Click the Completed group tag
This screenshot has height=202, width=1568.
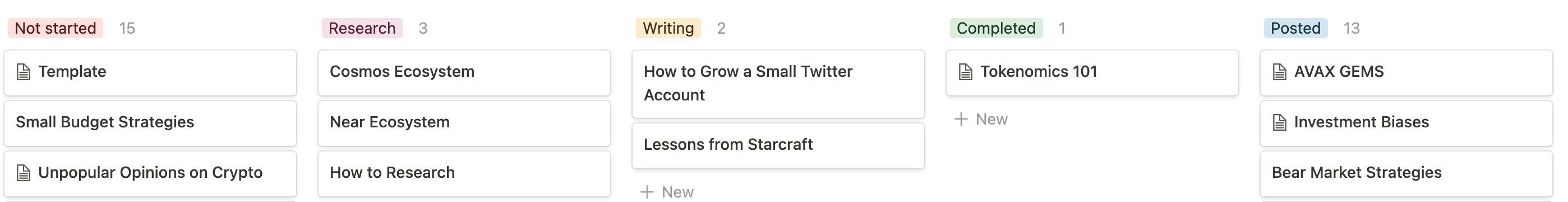point(996,28)
